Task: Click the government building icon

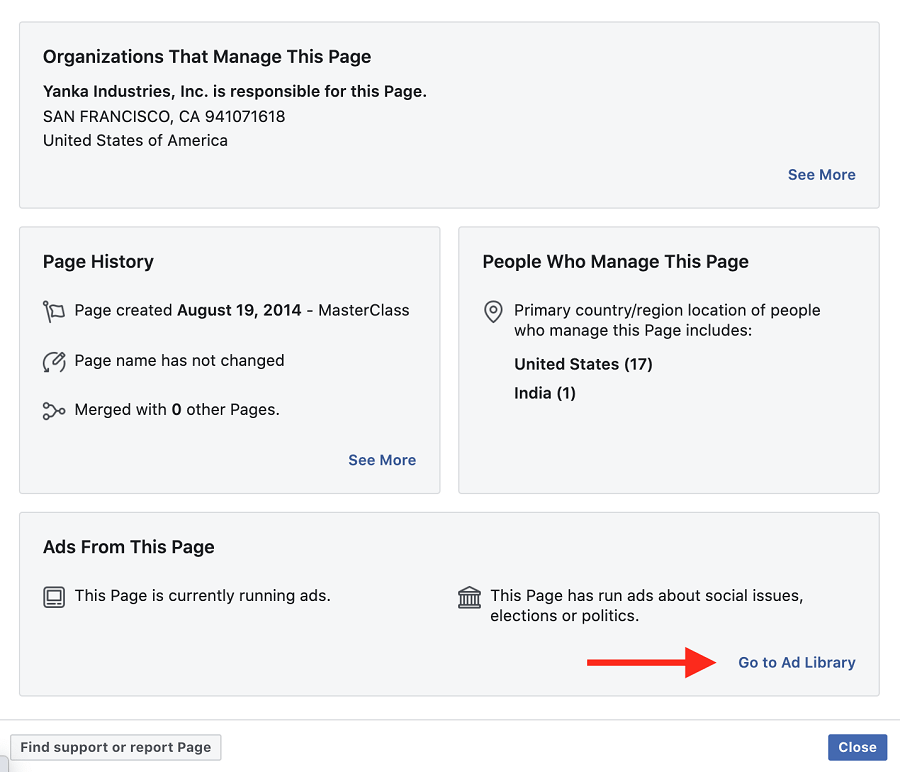Action: (x=469, y=597)
